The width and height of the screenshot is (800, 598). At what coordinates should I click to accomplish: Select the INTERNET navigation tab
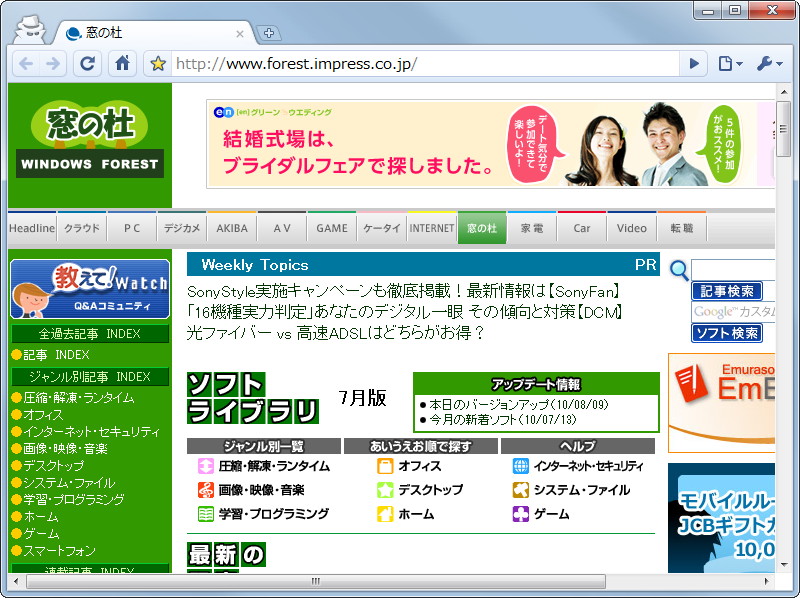(x=431, y=227)
